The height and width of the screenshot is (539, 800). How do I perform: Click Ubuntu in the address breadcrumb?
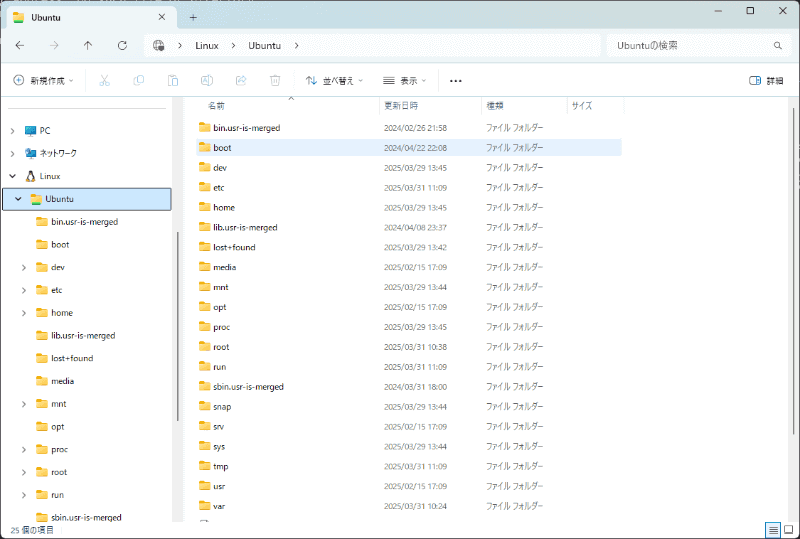[x=264, y=45]
